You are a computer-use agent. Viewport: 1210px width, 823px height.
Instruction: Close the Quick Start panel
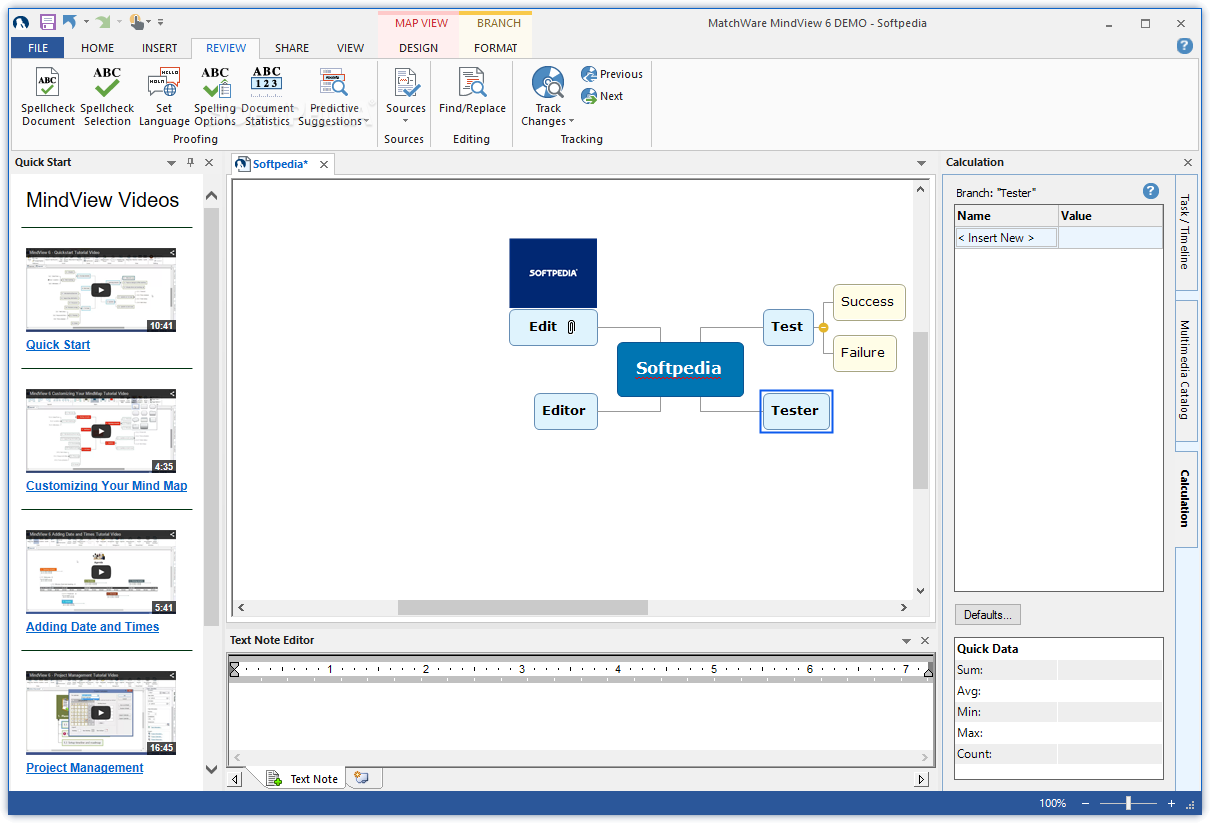pyautogui.click(x=209, y=162)
